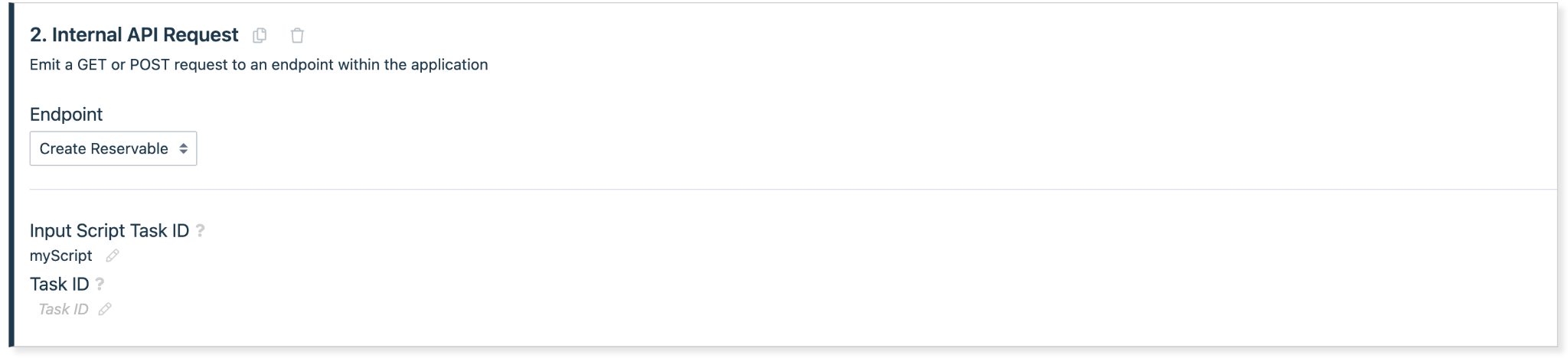Image resolution: width=1568 pixels, height=358 pixels.
Task: Click the Create Reservable selector arrows
Action: pos(184,148)
